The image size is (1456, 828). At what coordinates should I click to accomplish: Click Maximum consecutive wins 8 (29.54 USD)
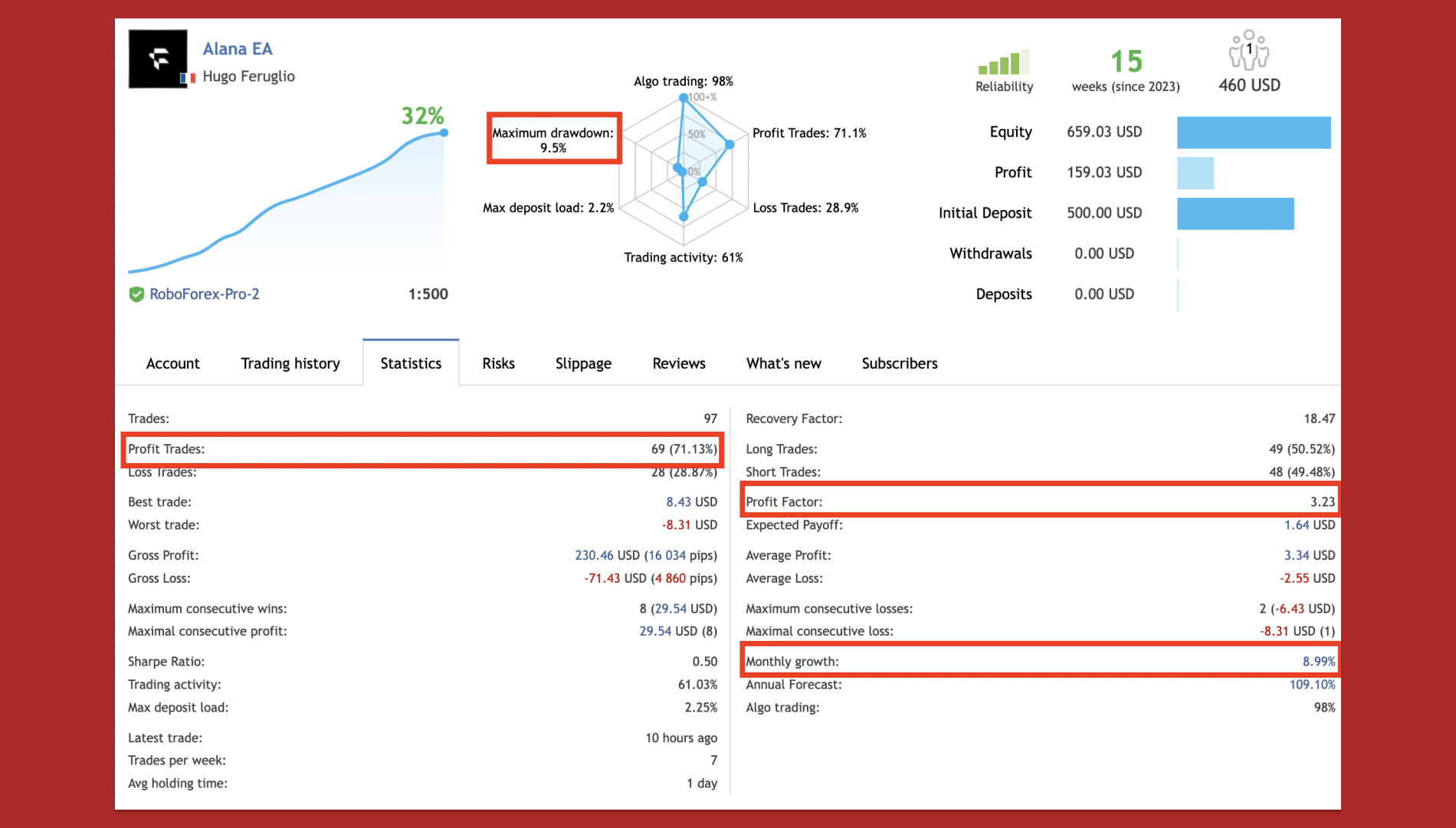click(678, 609)
